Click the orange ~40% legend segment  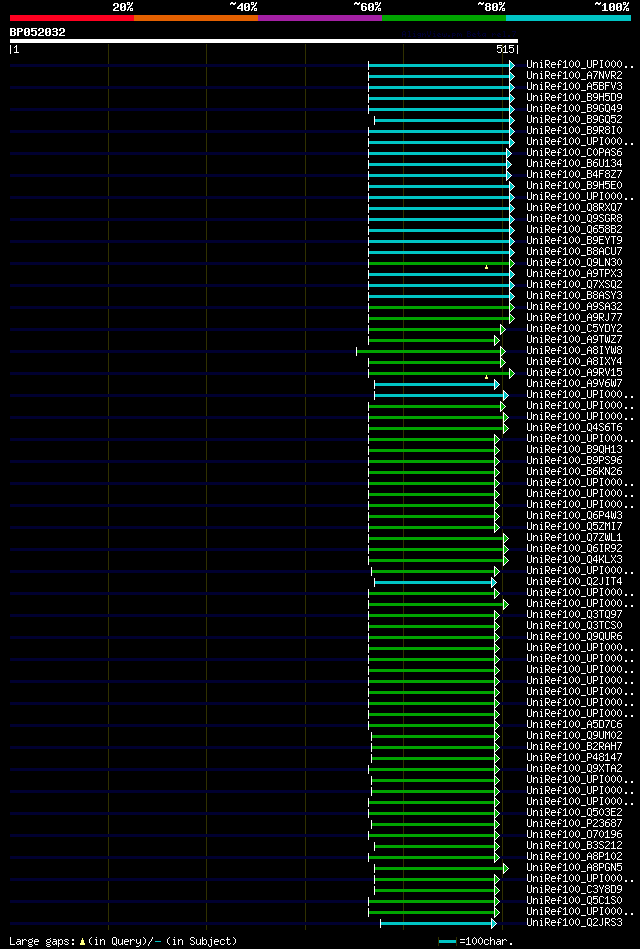click(x=196, y=18)
